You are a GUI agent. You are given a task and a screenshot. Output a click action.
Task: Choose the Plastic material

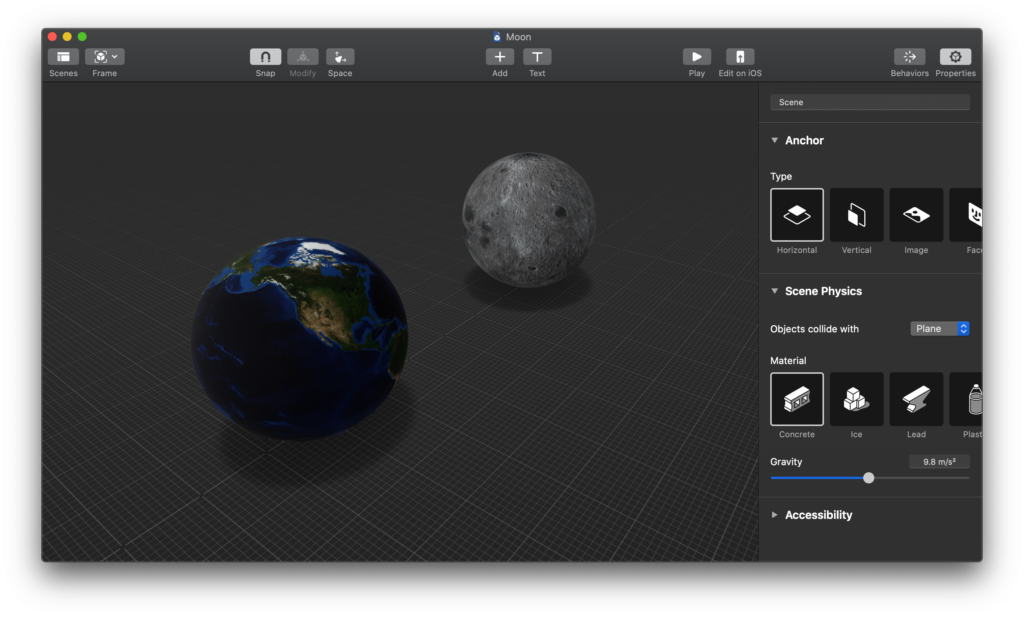point(966,399)
